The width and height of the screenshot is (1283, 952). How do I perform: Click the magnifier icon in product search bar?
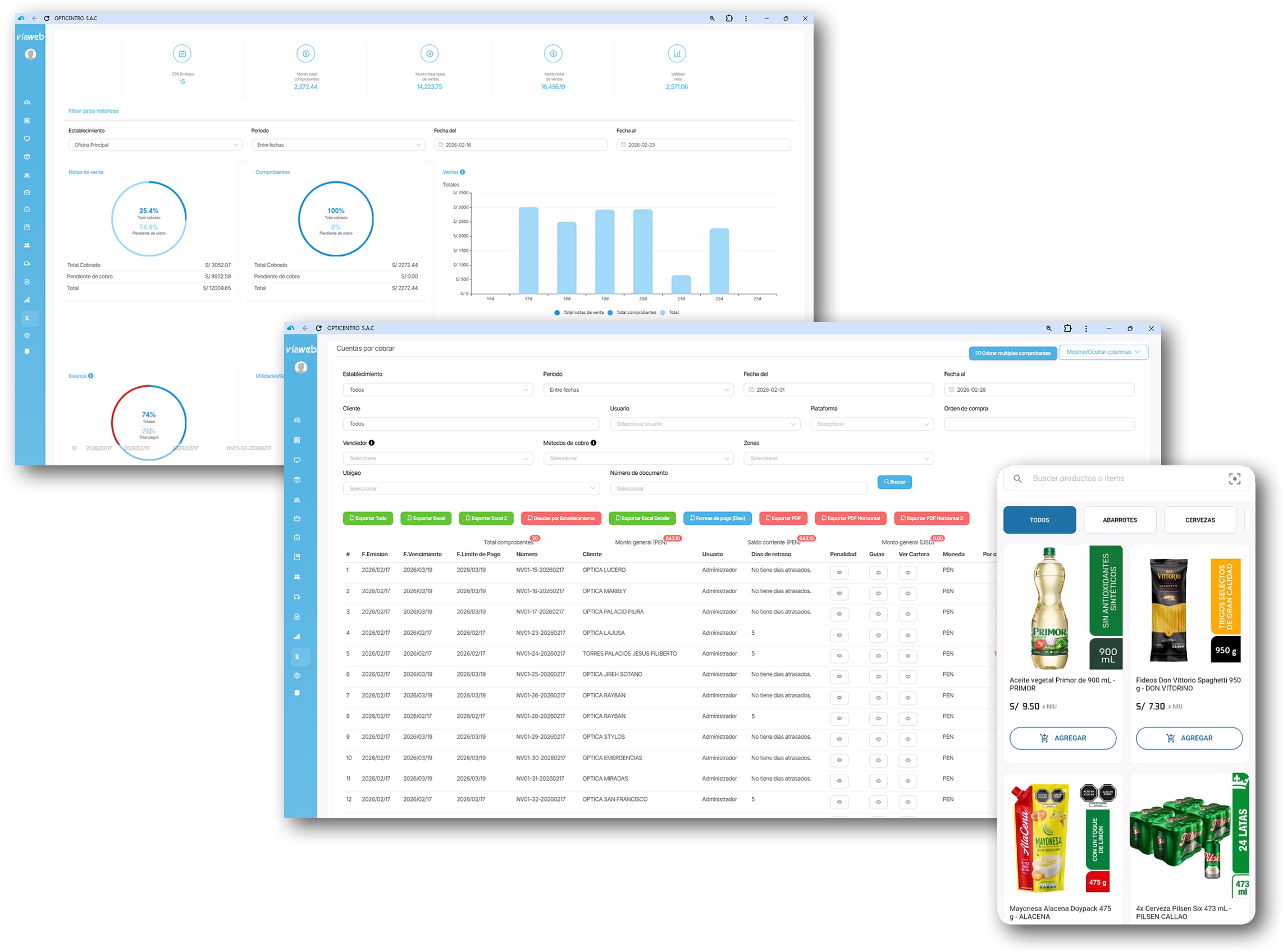[1017, 479]
